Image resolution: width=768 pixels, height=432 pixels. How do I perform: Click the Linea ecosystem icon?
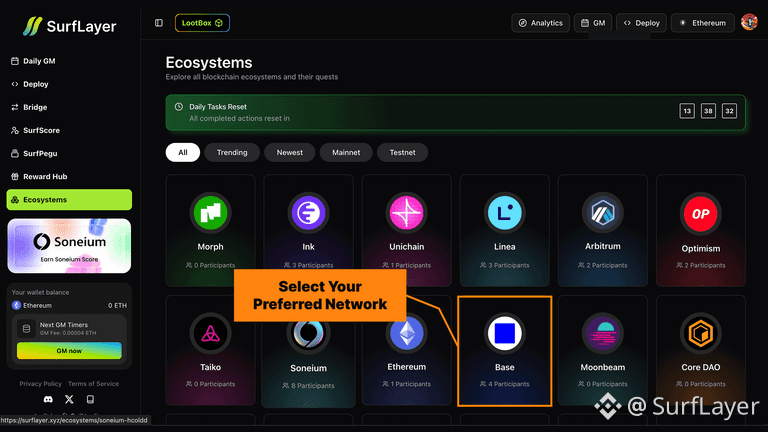[504, 213]
